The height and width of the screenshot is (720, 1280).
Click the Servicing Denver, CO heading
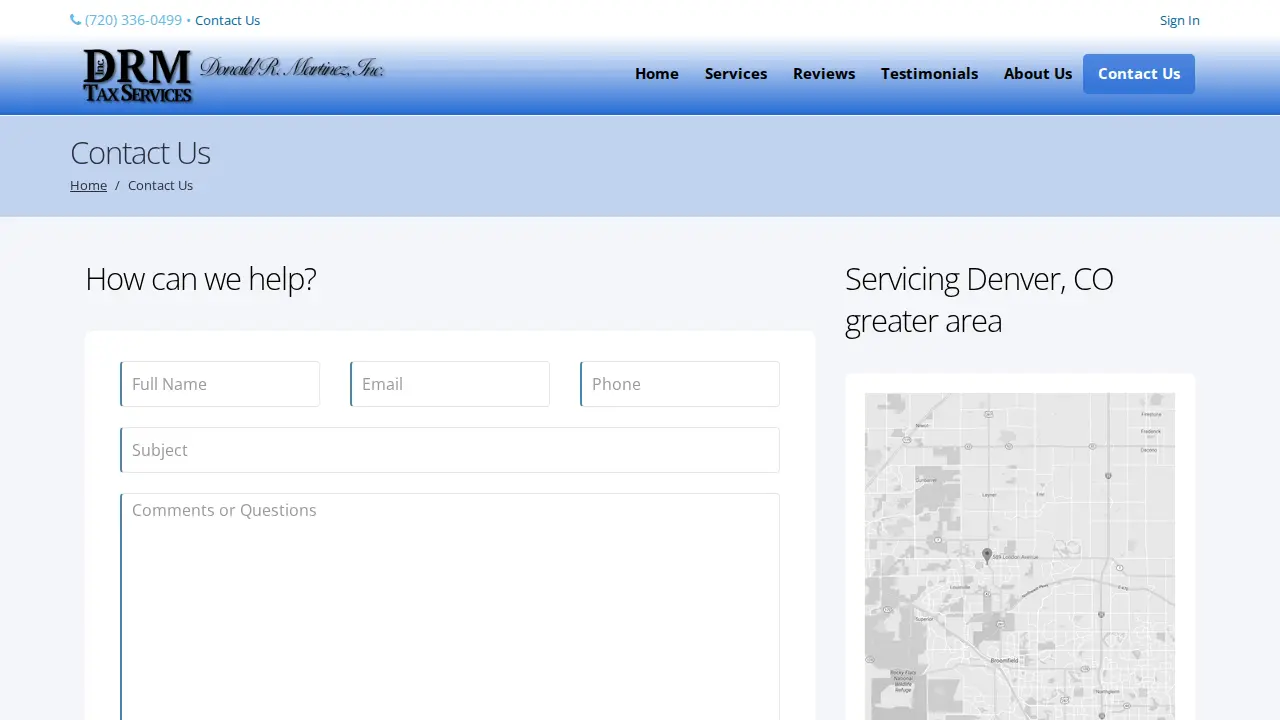[x=979, y=299]
